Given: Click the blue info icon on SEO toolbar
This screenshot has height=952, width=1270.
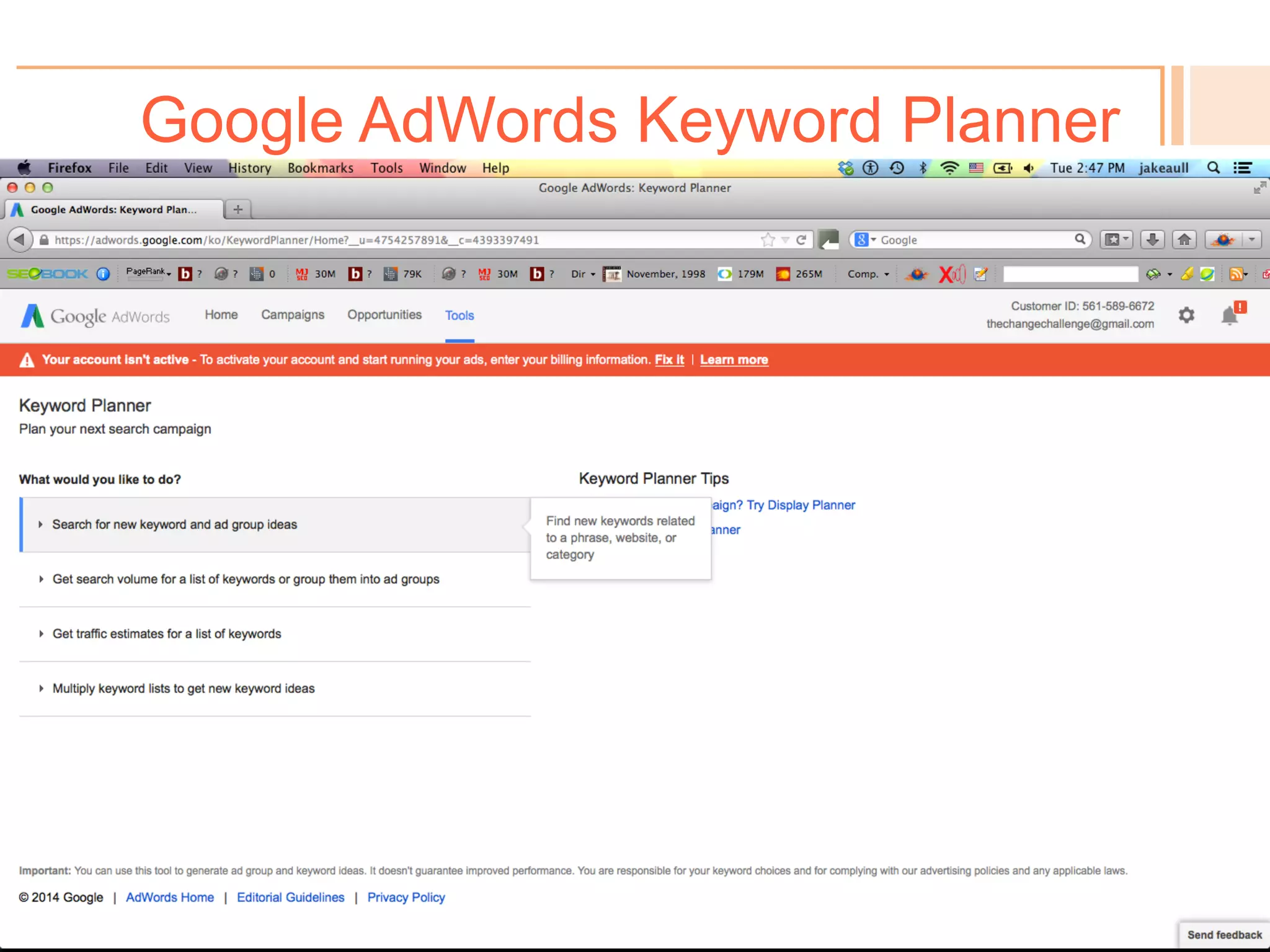Looking at the screenshot, I should [x=104, y=274].
